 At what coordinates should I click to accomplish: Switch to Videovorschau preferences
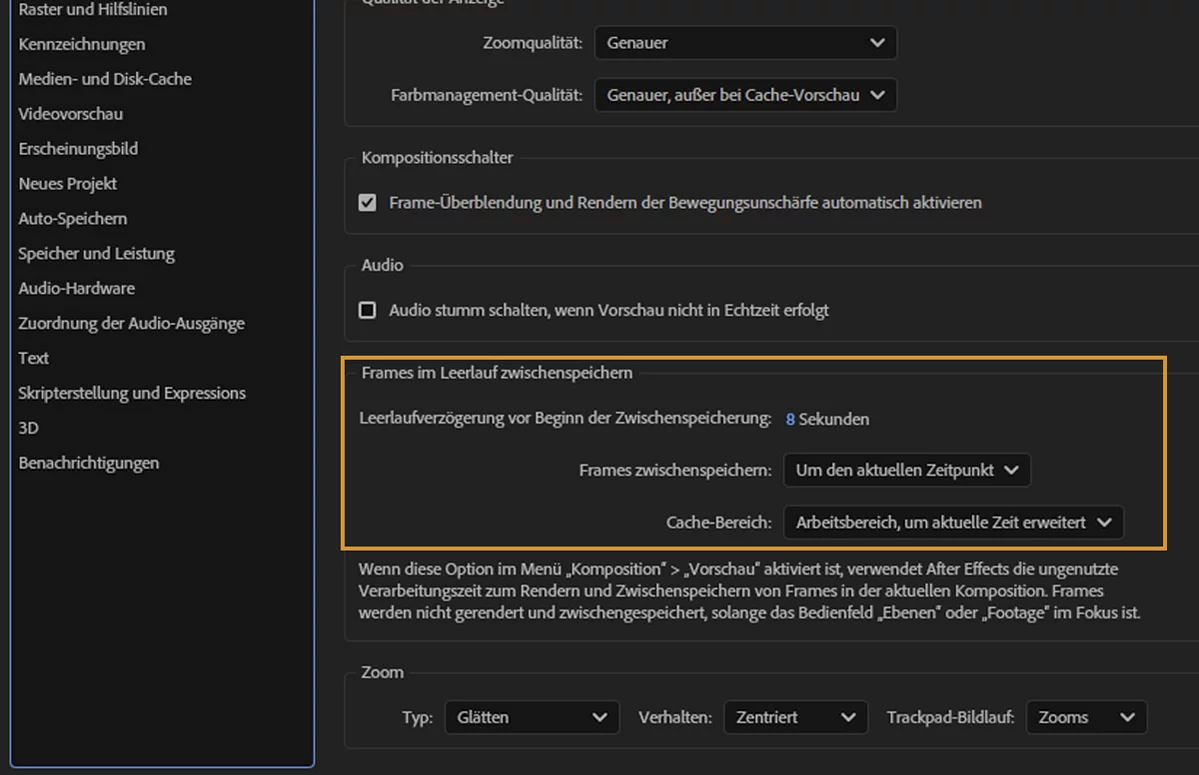pos(71,114)
